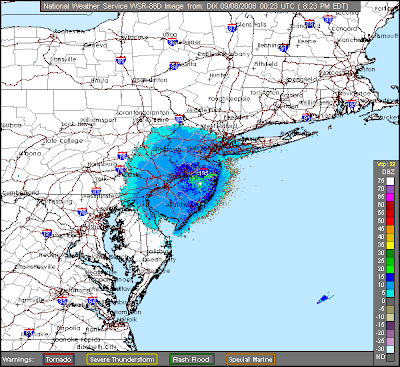400x367 pixels.
Task: Click the 60 dBZ dark red swatch
Action: 390,205
